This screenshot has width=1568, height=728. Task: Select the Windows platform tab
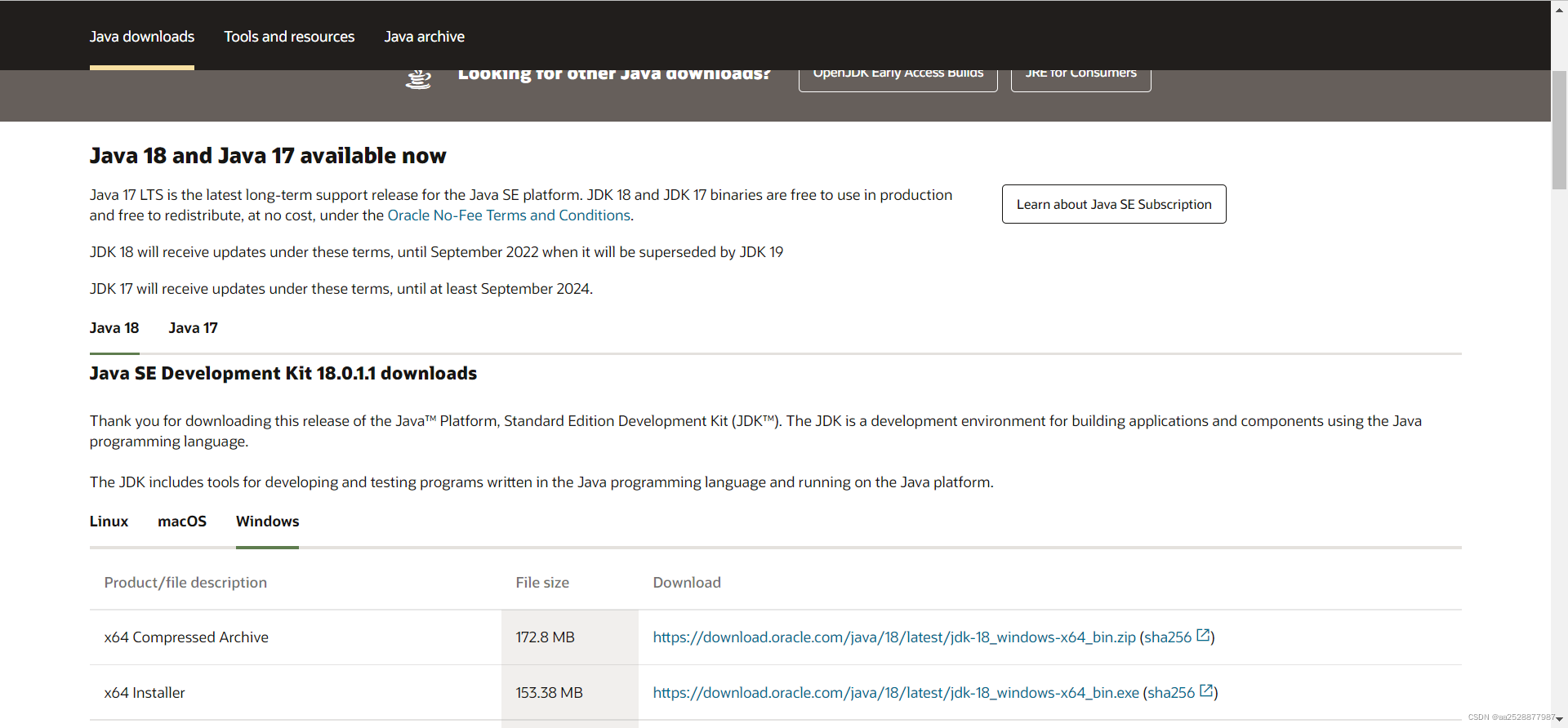click(267, 522)
